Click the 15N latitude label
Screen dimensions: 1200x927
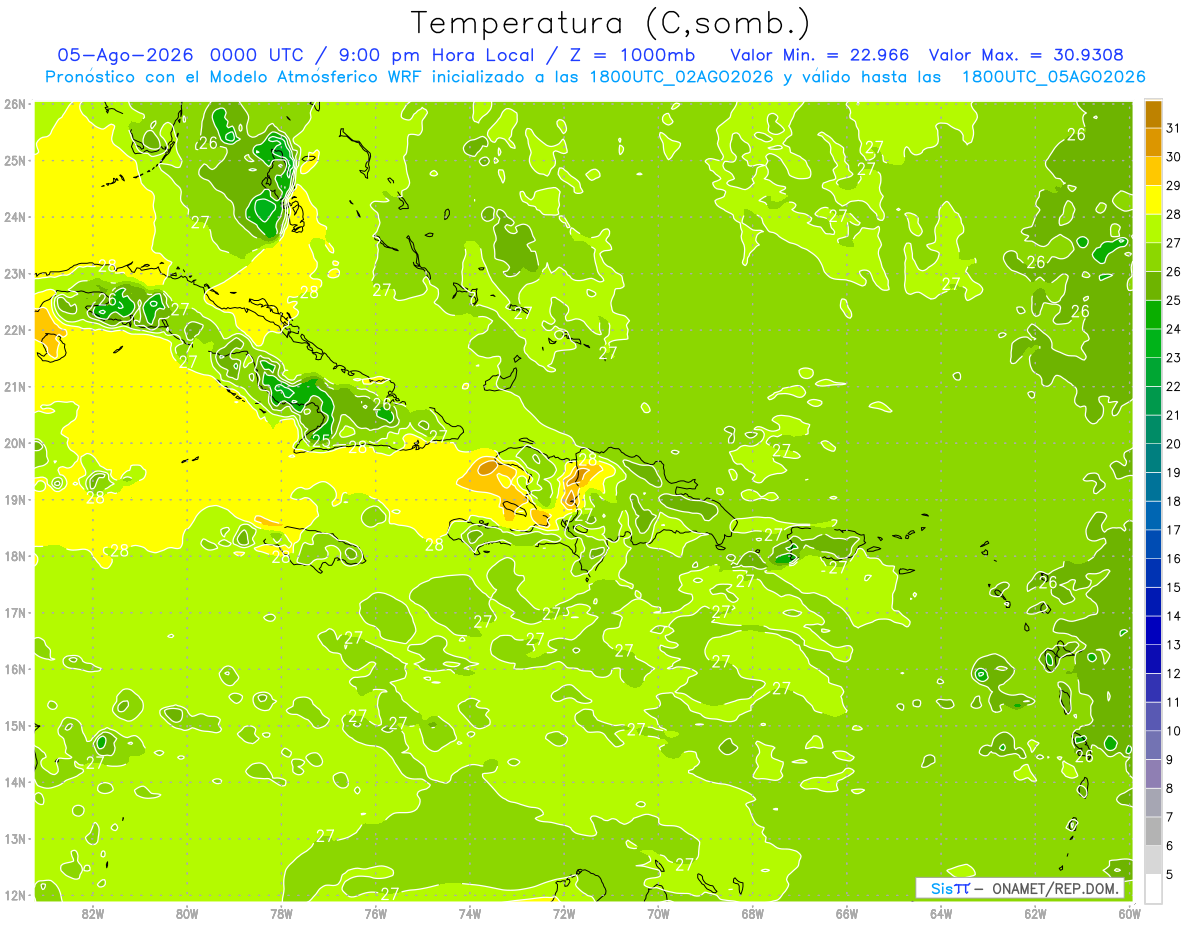15,725
